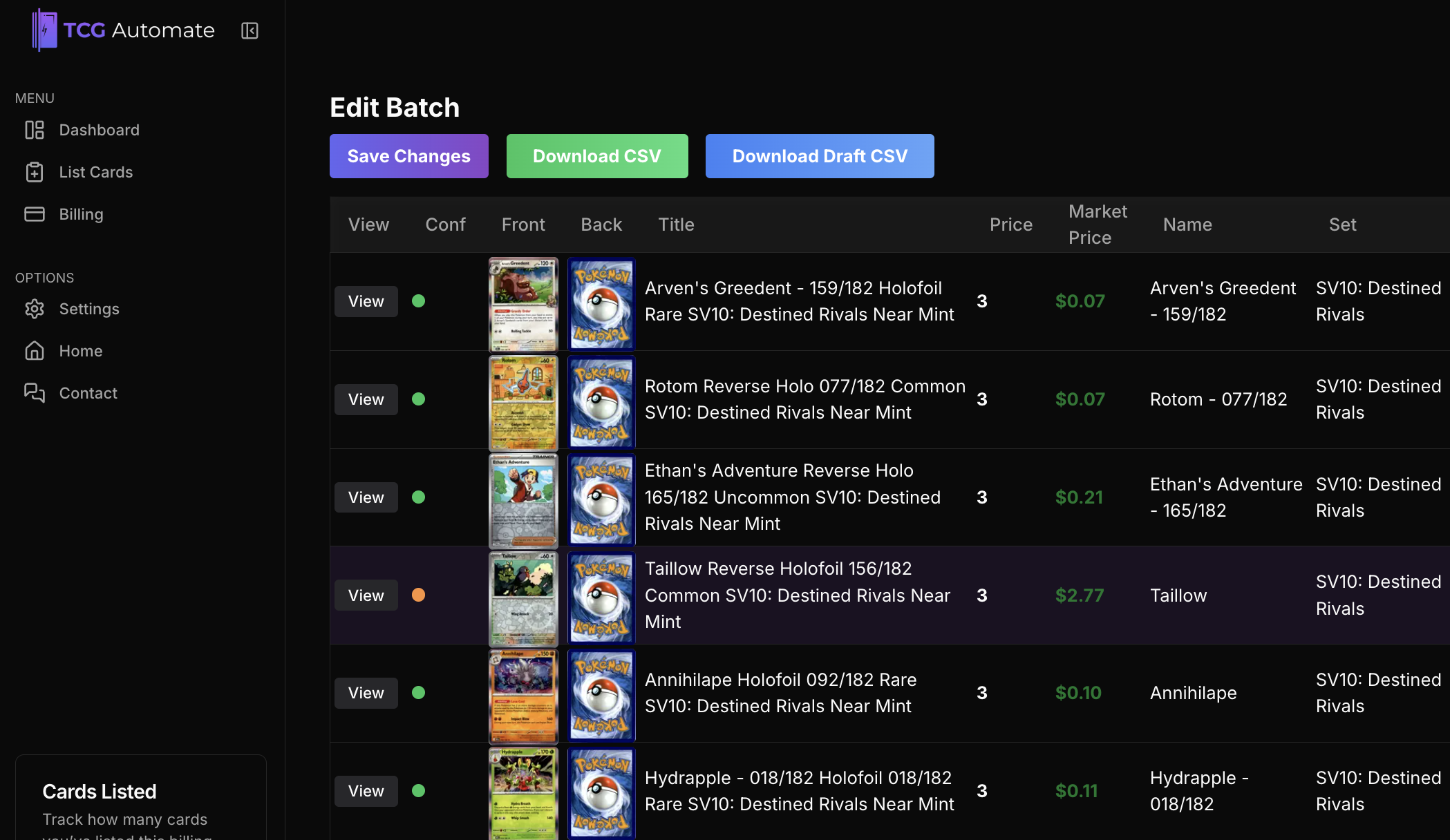This screenshot has width=1450, height=840.
Task: Open Taillow front card image
Action: pyautogui.click(x=523, y=599)
